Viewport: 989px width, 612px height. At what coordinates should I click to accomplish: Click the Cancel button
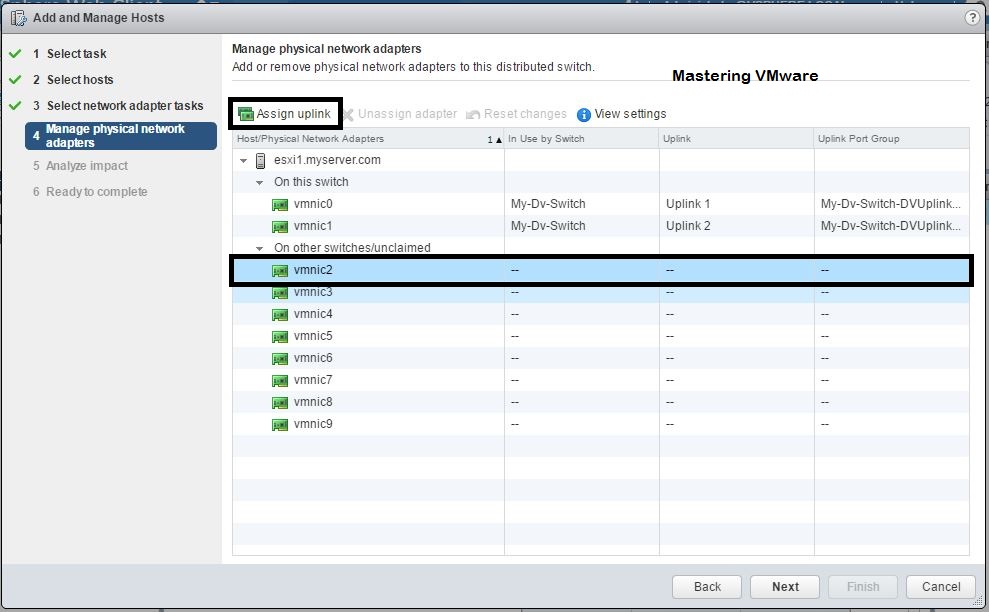point(939,587)
